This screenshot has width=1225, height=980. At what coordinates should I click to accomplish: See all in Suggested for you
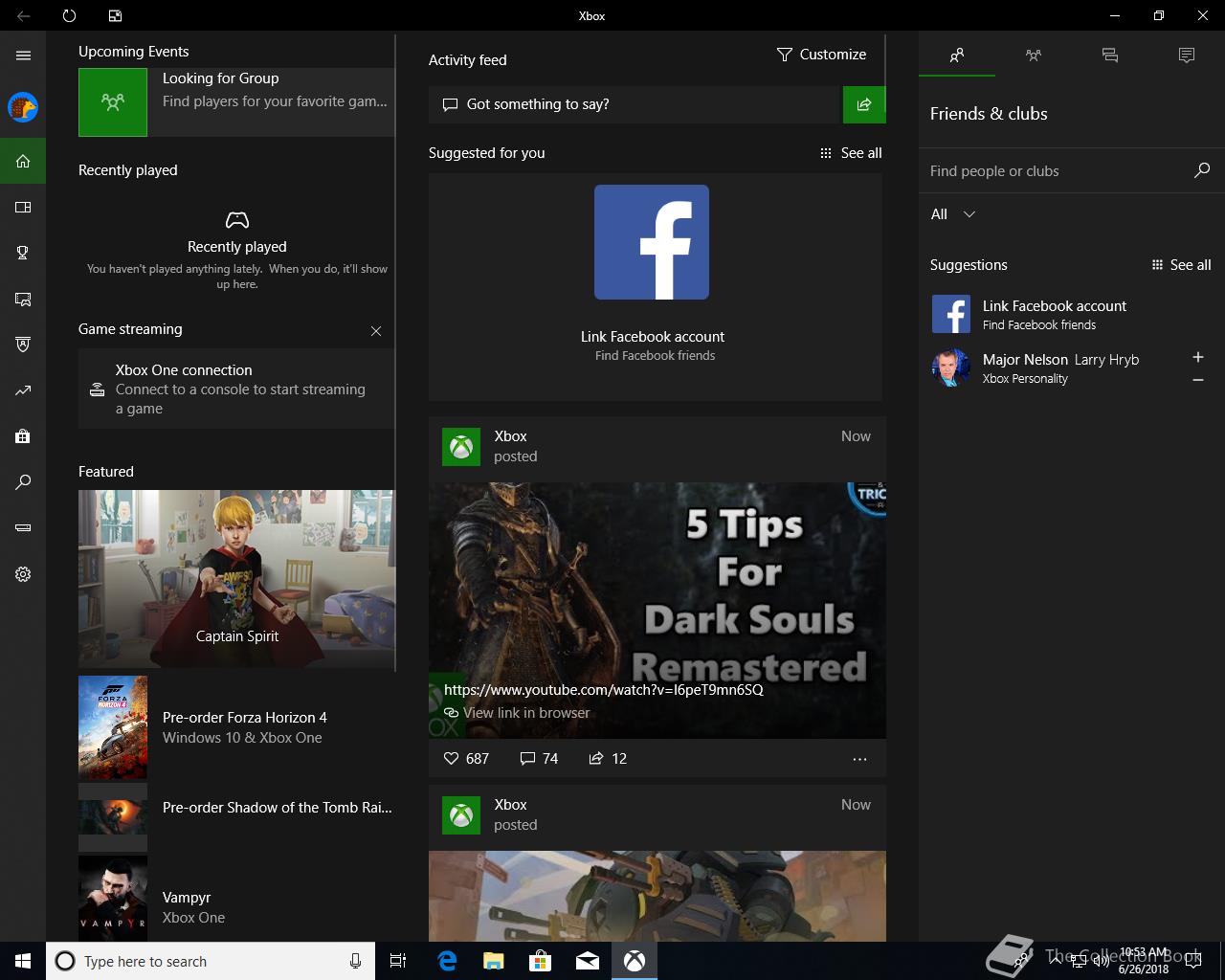click(x=851, y=153)
